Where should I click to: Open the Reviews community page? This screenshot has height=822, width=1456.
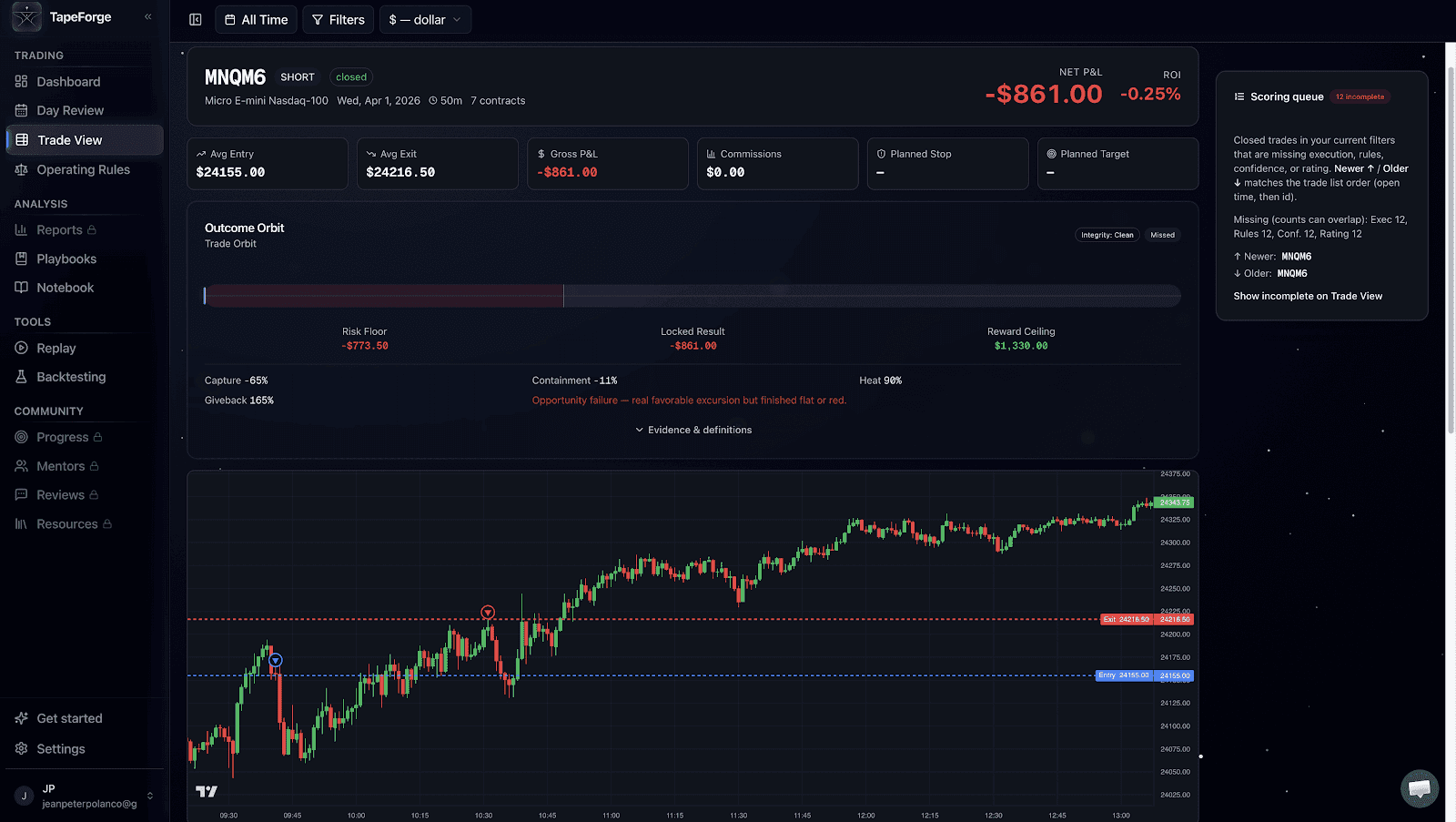[84, 495]
